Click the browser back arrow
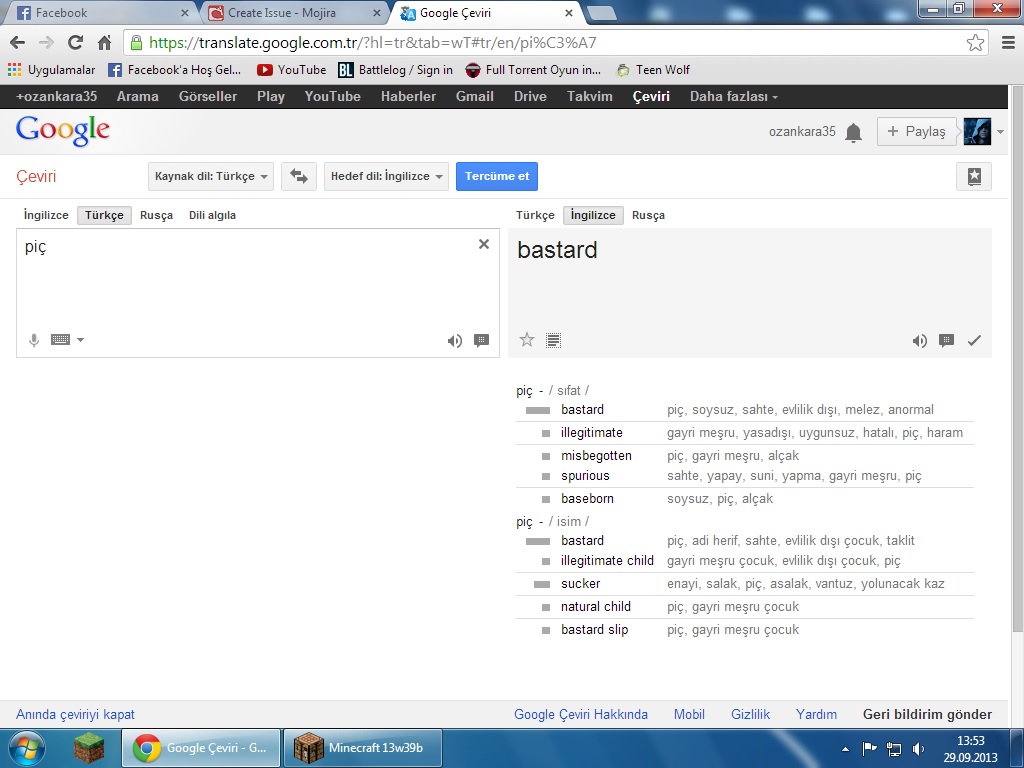 (x=17, y=42)
